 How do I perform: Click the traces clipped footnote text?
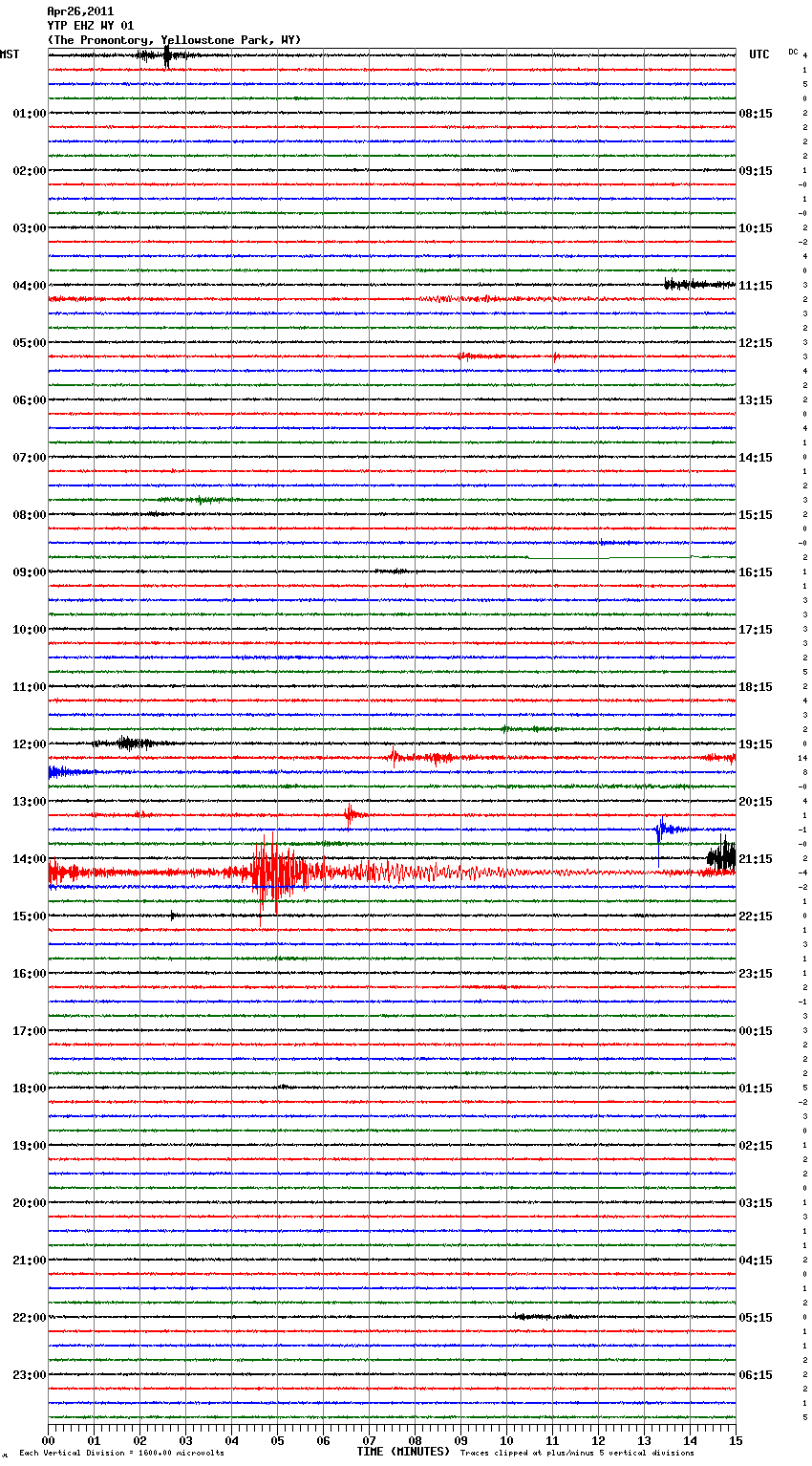[577, 1453]
